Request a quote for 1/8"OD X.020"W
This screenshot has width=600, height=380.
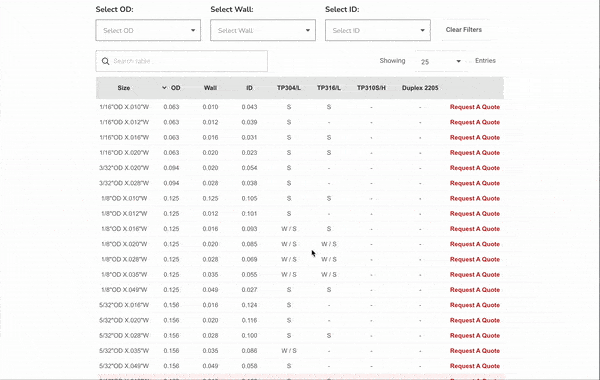pyautogui.click(x=474, y=244)
